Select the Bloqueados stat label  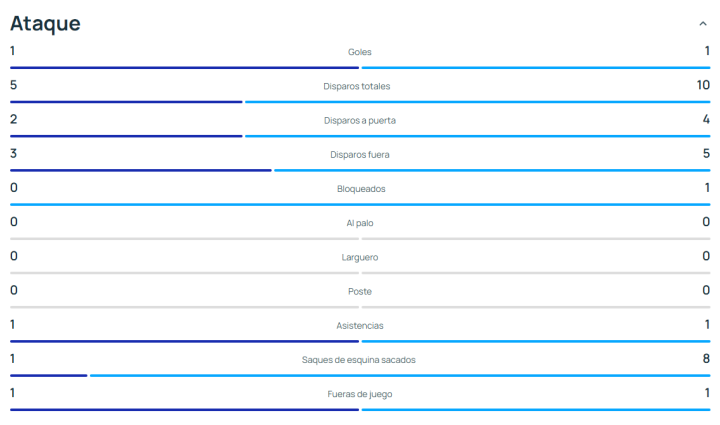[360, 189]
